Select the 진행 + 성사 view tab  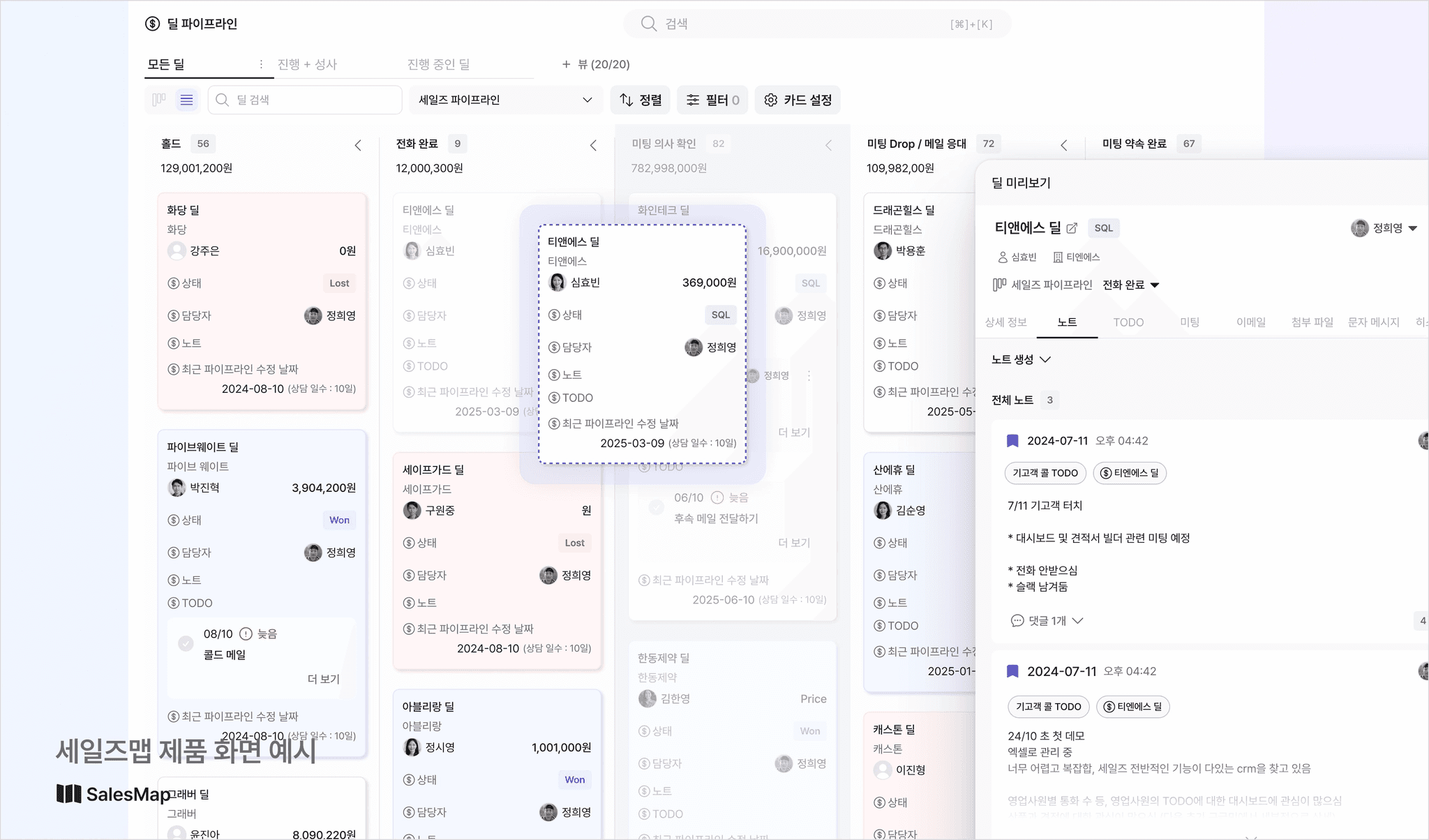307,64
